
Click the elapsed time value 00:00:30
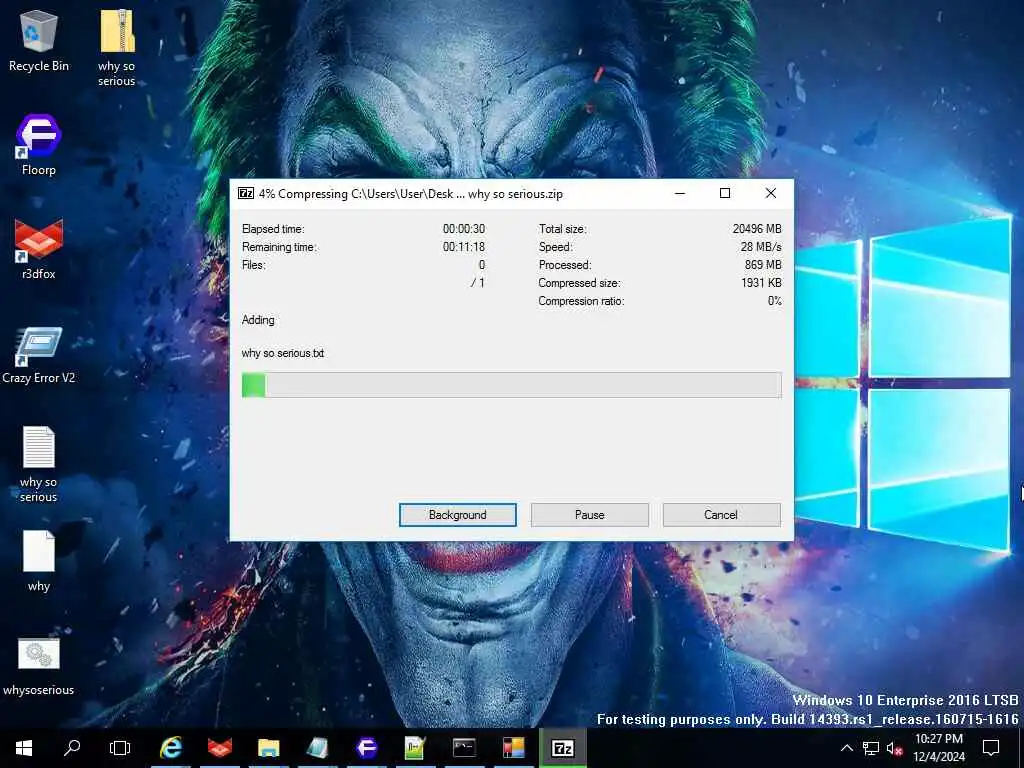click(464, 229)
